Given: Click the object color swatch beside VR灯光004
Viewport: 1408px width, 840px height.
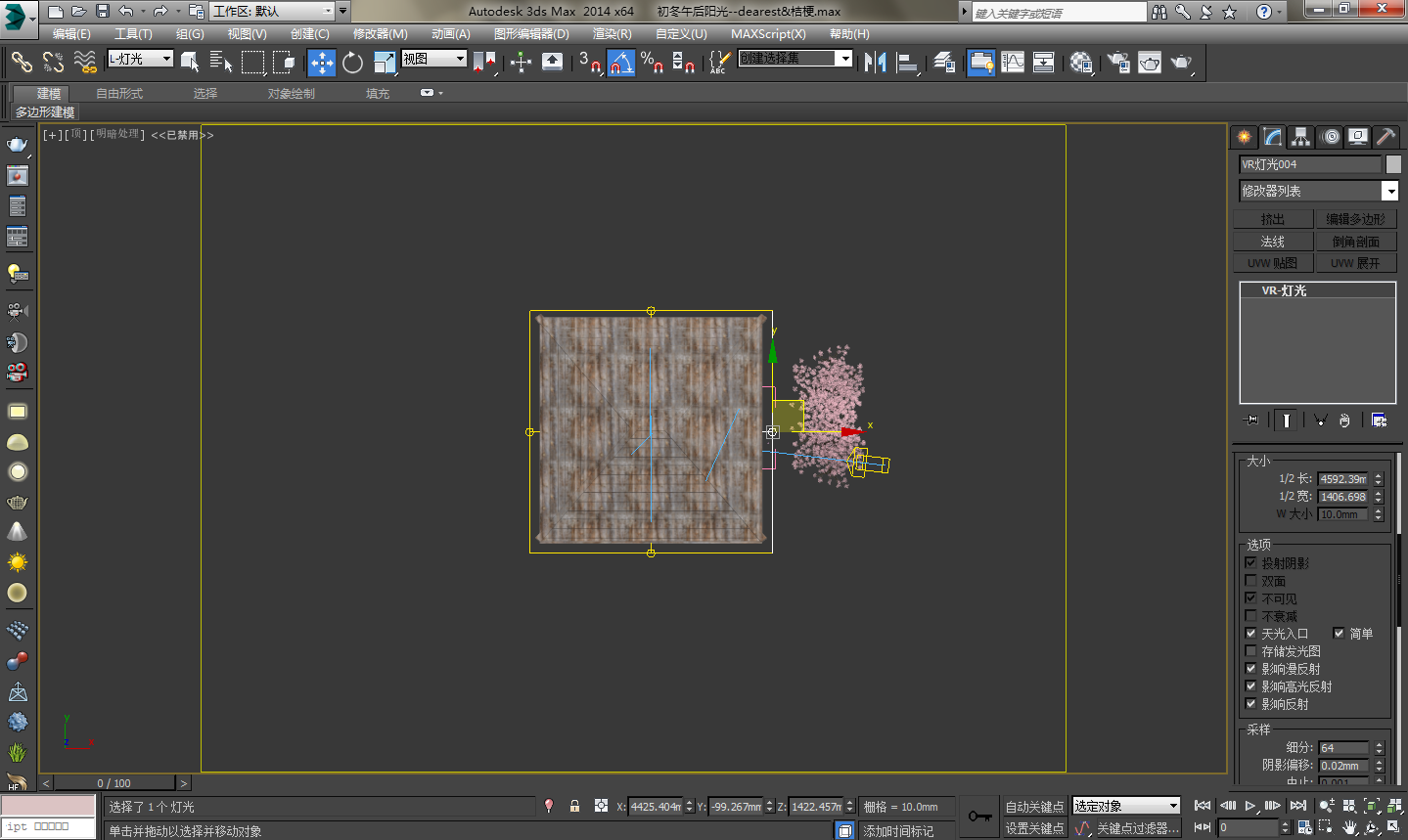Looking at the screenshot, I should [x=1393, y=164].
